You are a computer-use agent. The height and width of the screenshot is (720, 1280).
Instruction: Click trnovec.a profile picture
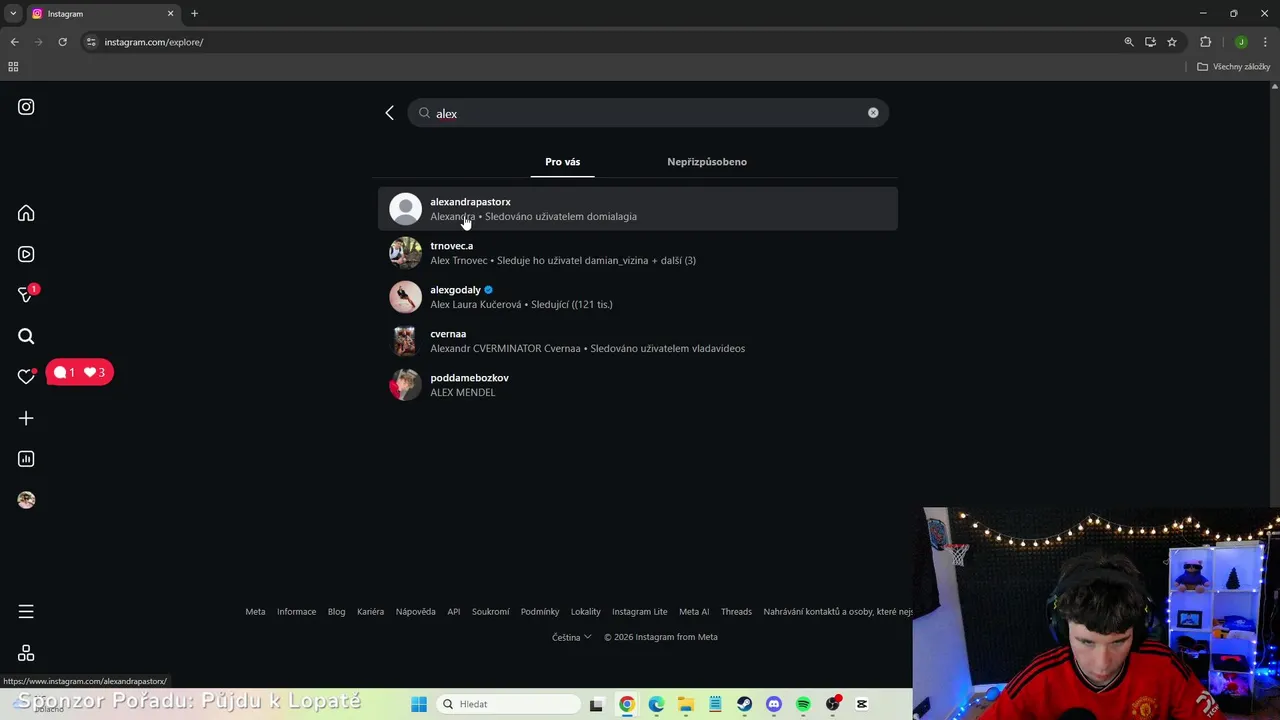pyautogui.click(x=405, y=253)
